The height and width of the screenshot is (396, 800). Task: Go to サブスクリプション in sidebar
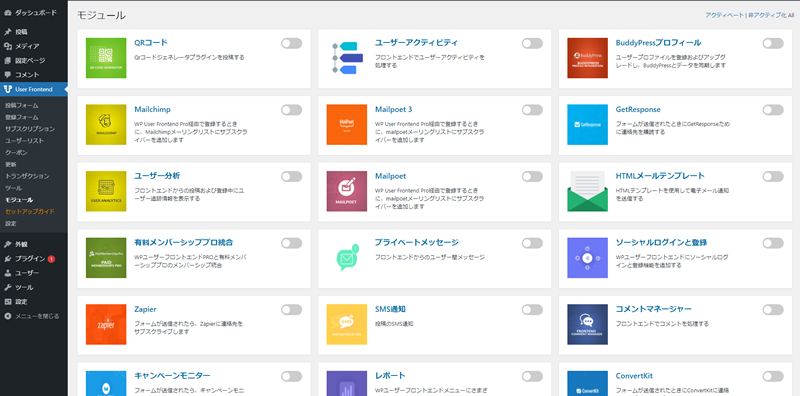[30, 129]
